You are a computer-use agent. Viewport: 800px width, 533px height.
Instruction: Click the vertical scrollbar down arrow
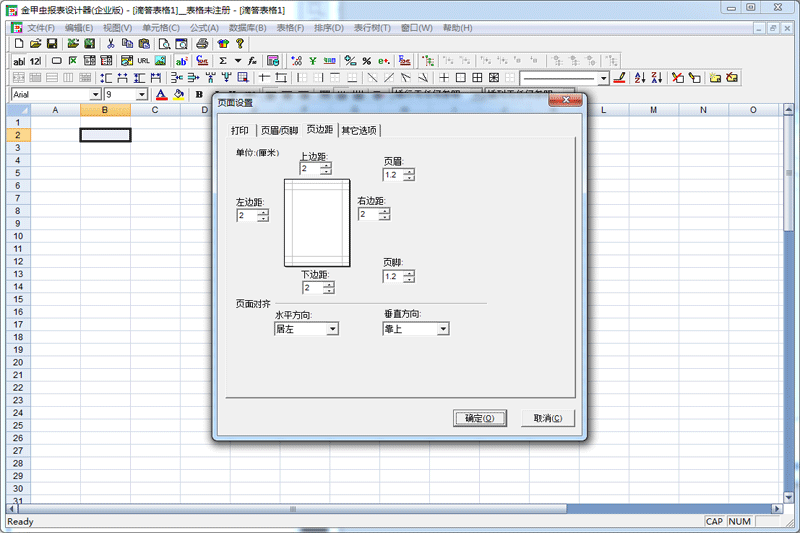click(x=789, y=497)
